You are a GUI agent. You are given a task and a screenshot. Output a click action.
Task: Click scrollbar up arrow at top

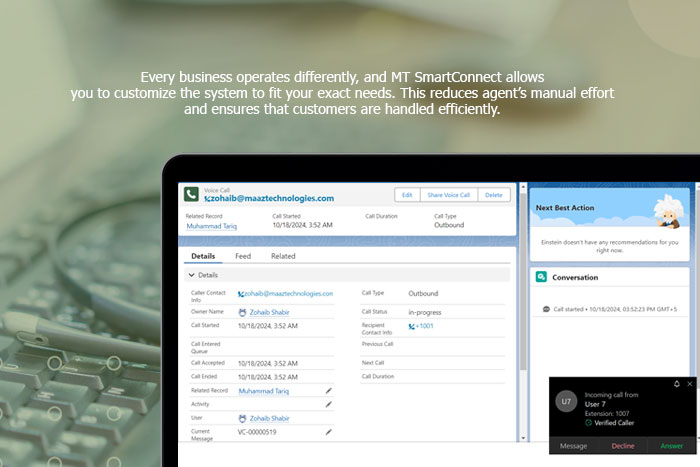[x=523, y=187]
